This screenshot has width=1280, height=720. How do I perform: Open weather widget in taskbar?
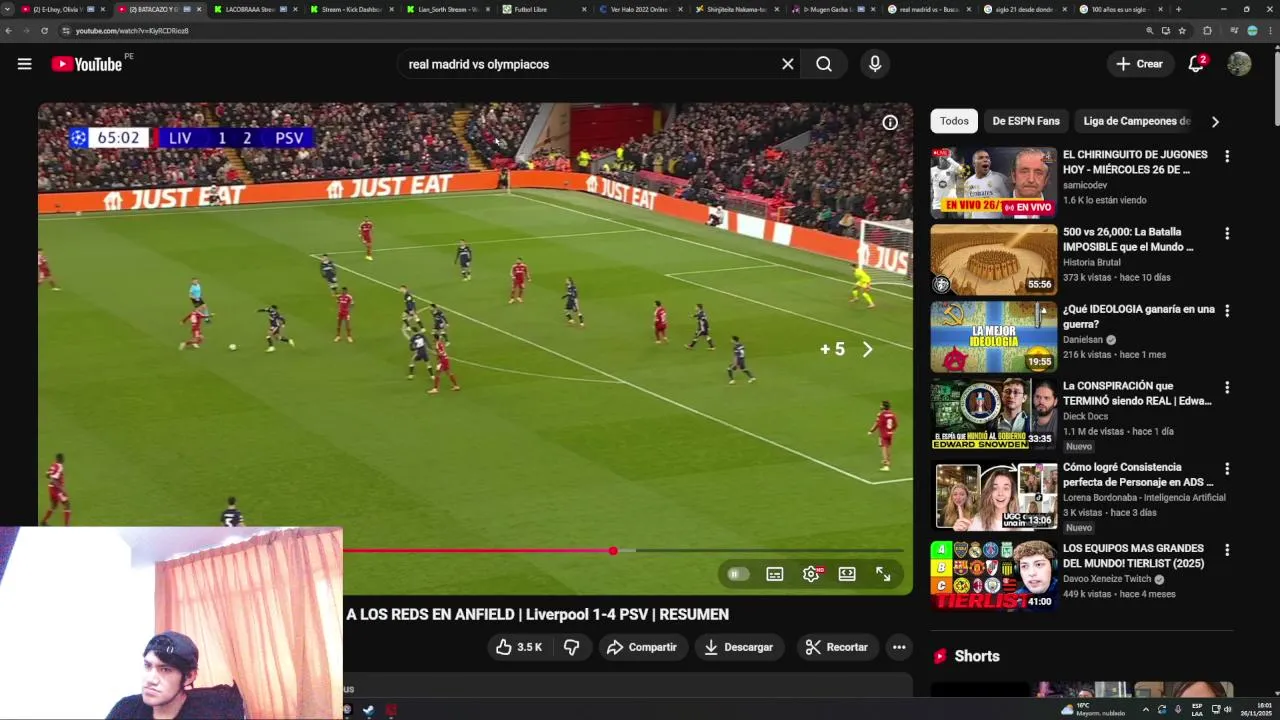(1094, 710)
